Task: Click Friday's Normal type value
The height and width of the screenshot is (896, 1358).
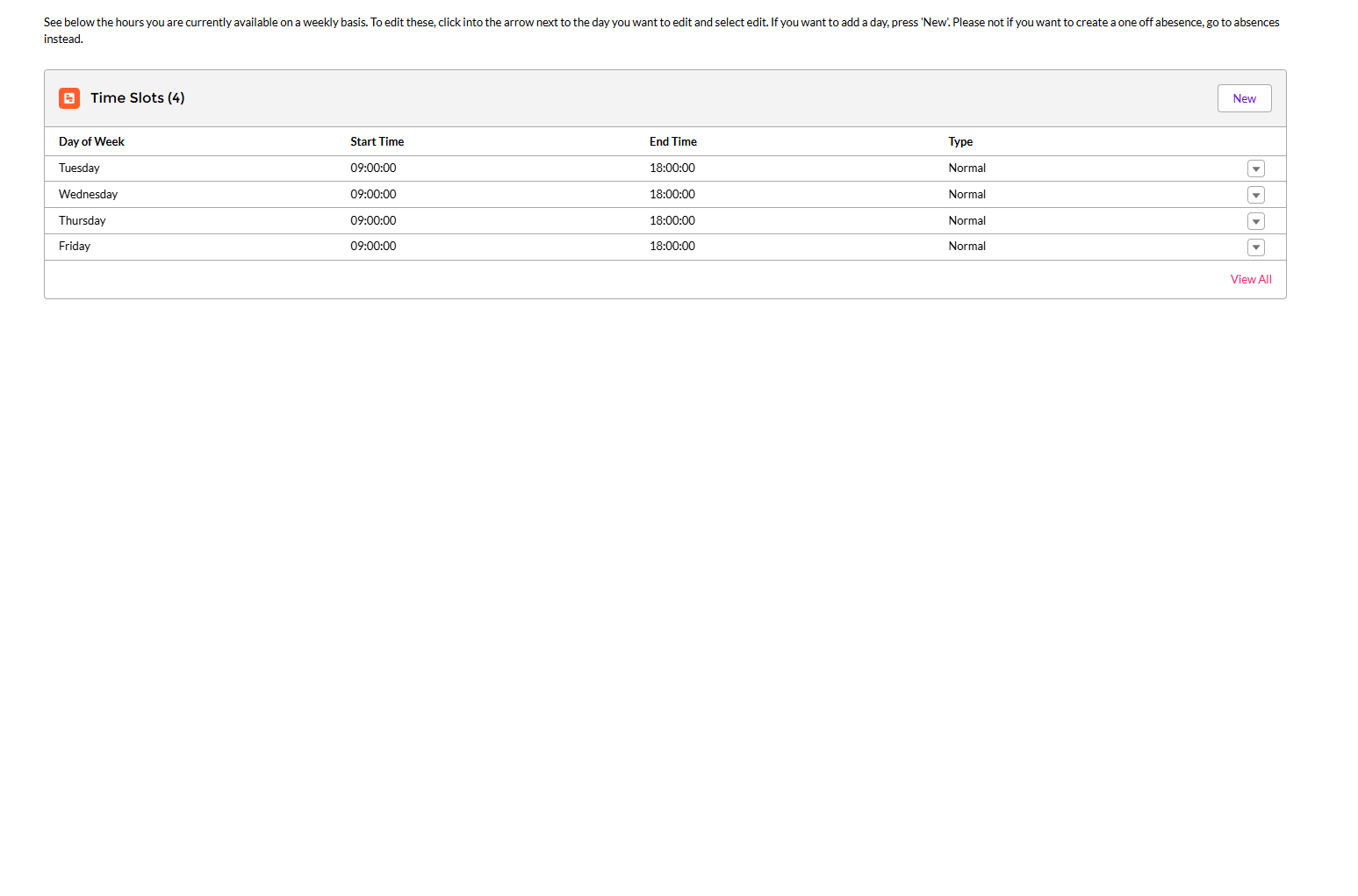Action: pos(966,247)
